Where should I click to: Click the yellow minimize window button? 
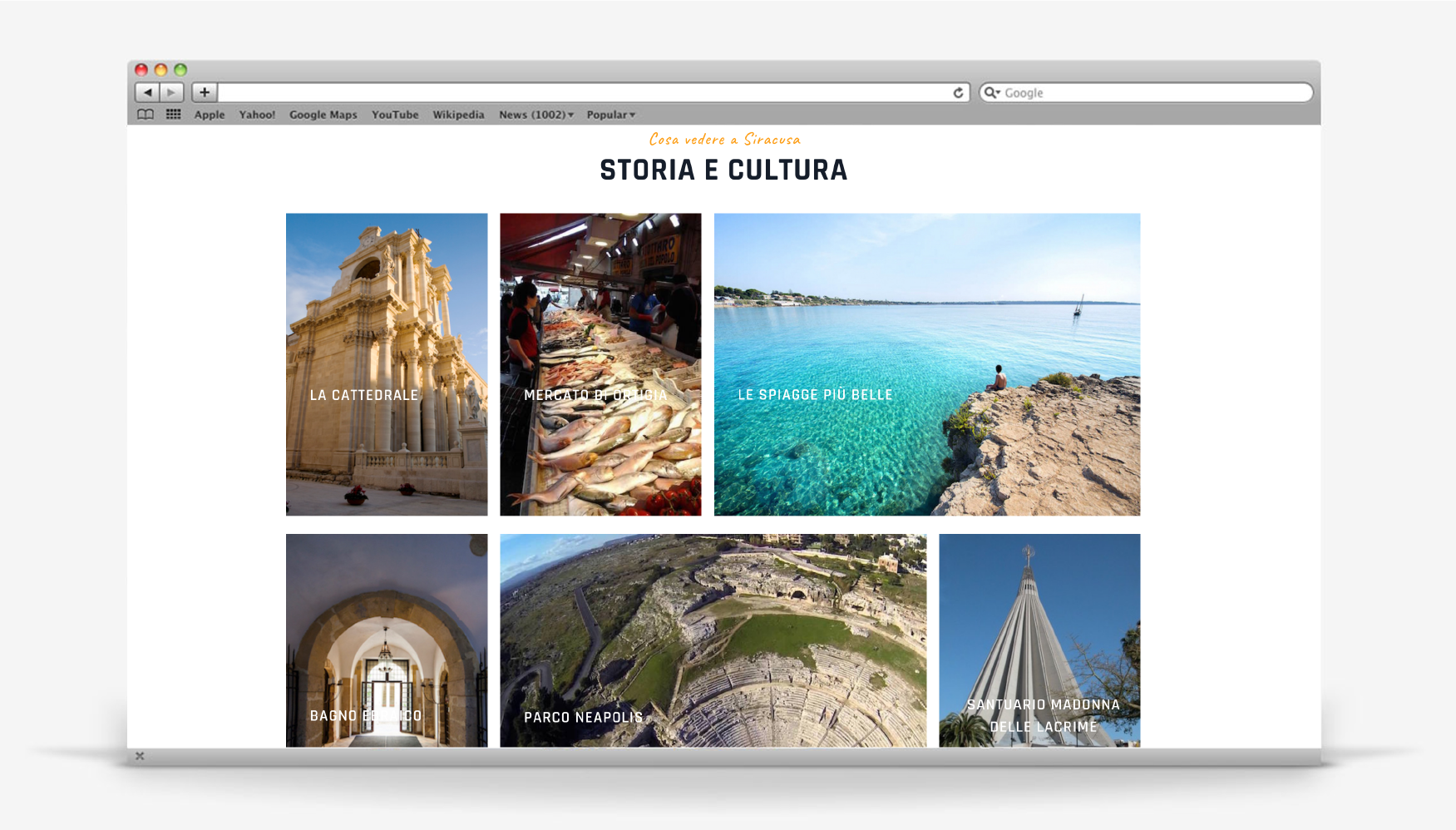pos(160,70)
